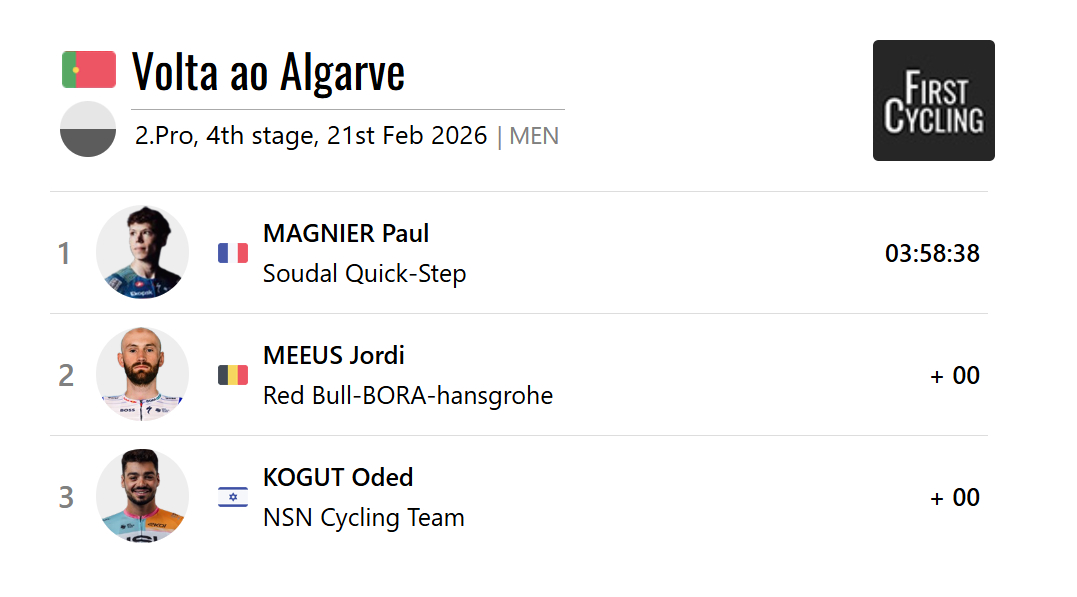
Task: Open Paul Magnier's rider photo
Action: [x=142, y=252]
